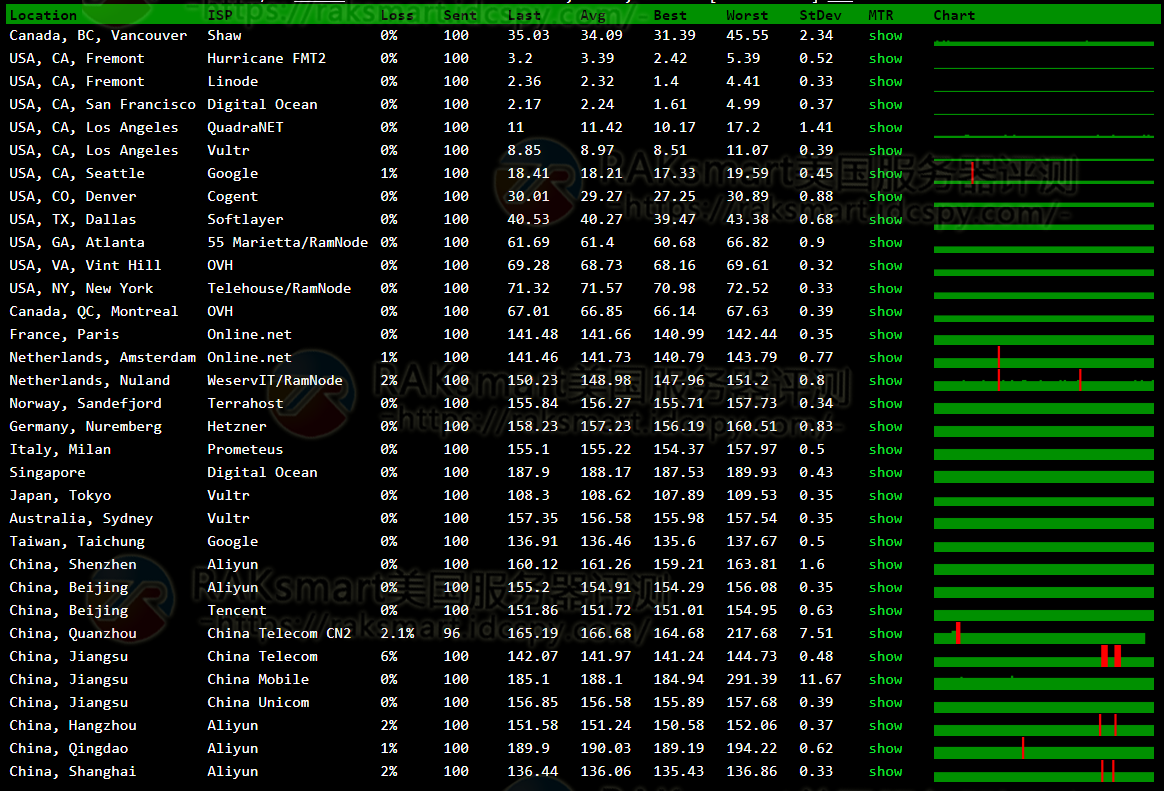Image resolution: width=1164 pixels, height=791 pixels.
Task: Click show link for Hangzhou Aliyun
Action: coord(886,726)
